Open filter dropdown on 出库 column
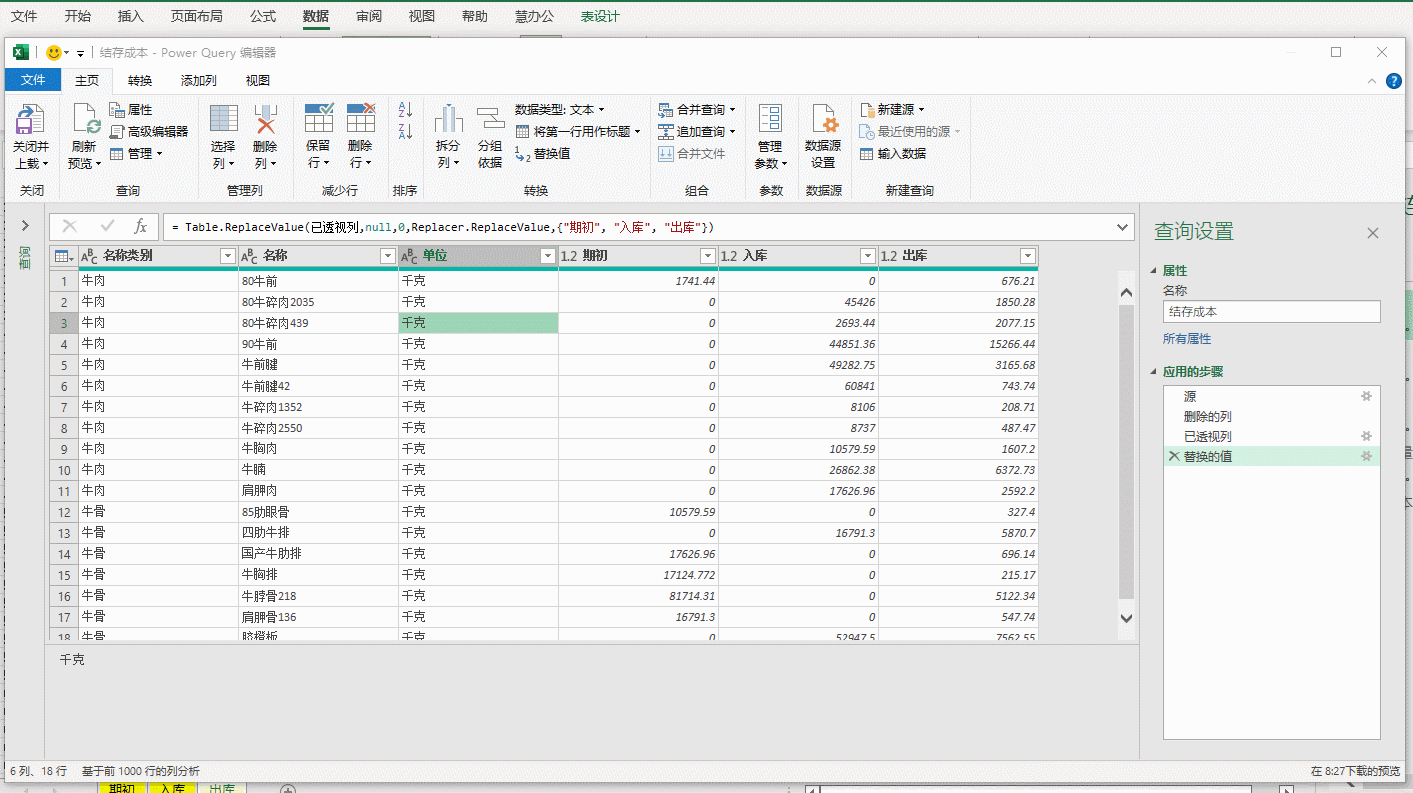 (x=1028, y=256)
